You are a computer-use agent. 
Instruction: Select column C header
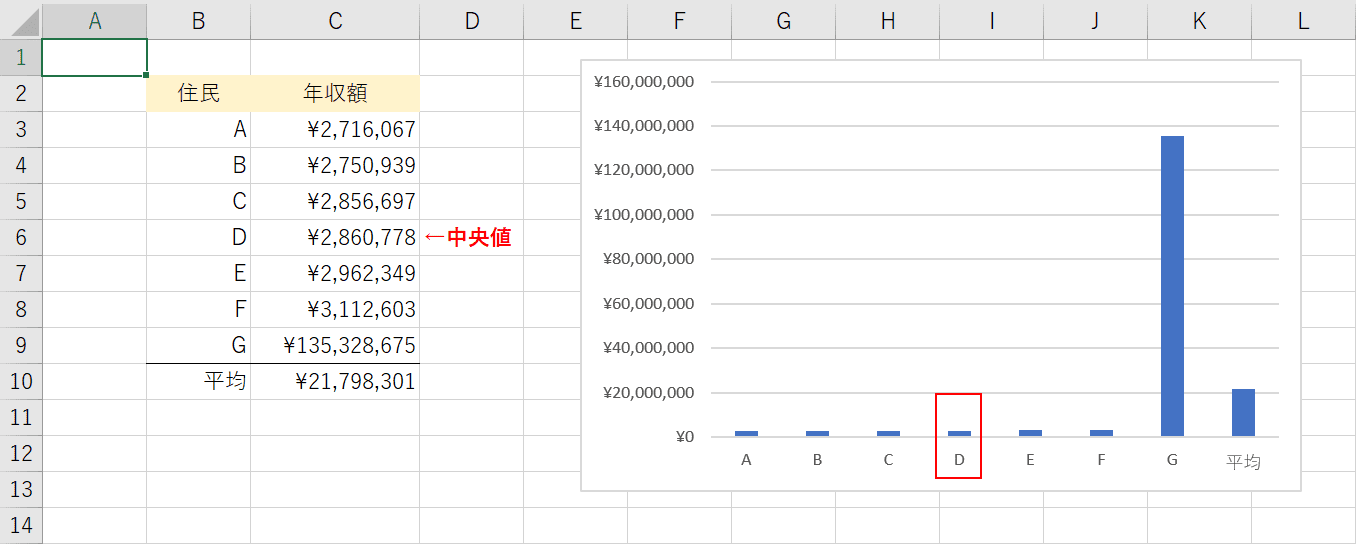(x=335, y=21)
